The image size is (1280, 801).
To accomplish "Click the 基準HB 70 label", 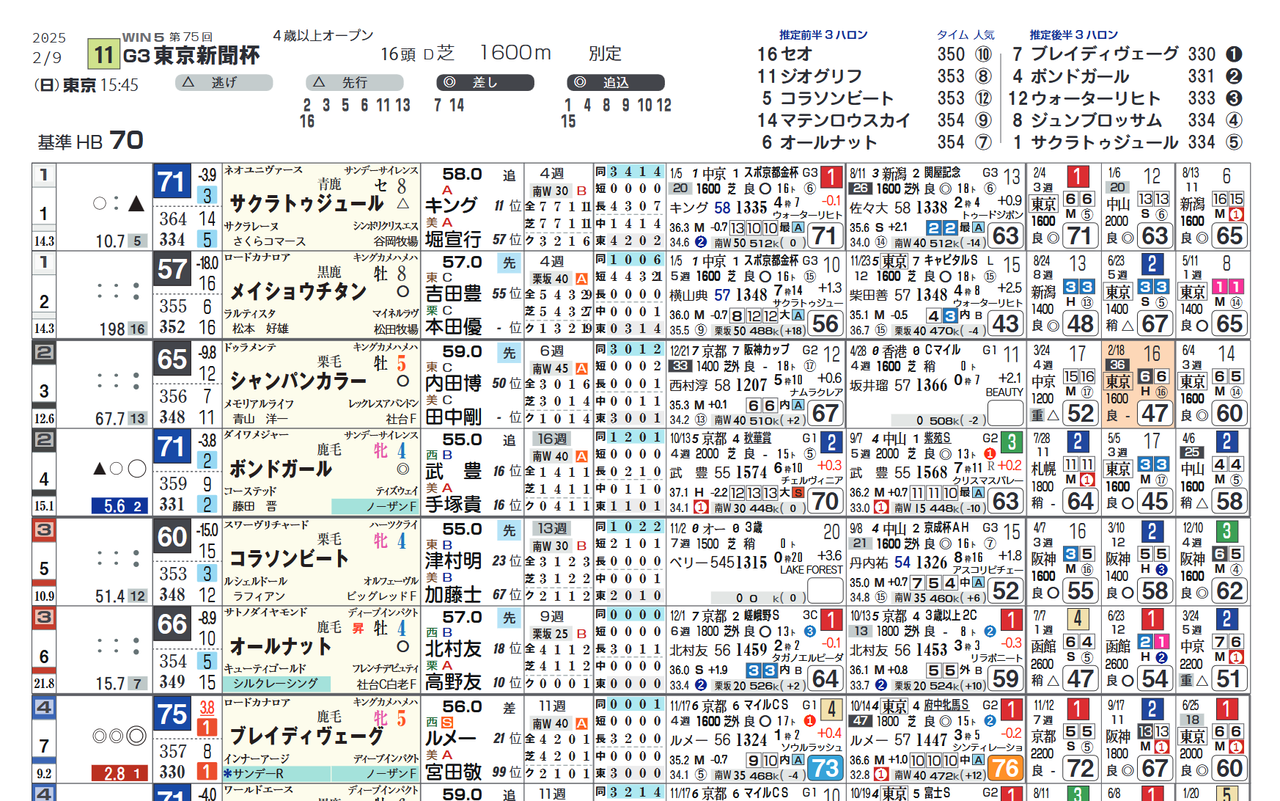I will pyautogui.click(x=90, y=141).
